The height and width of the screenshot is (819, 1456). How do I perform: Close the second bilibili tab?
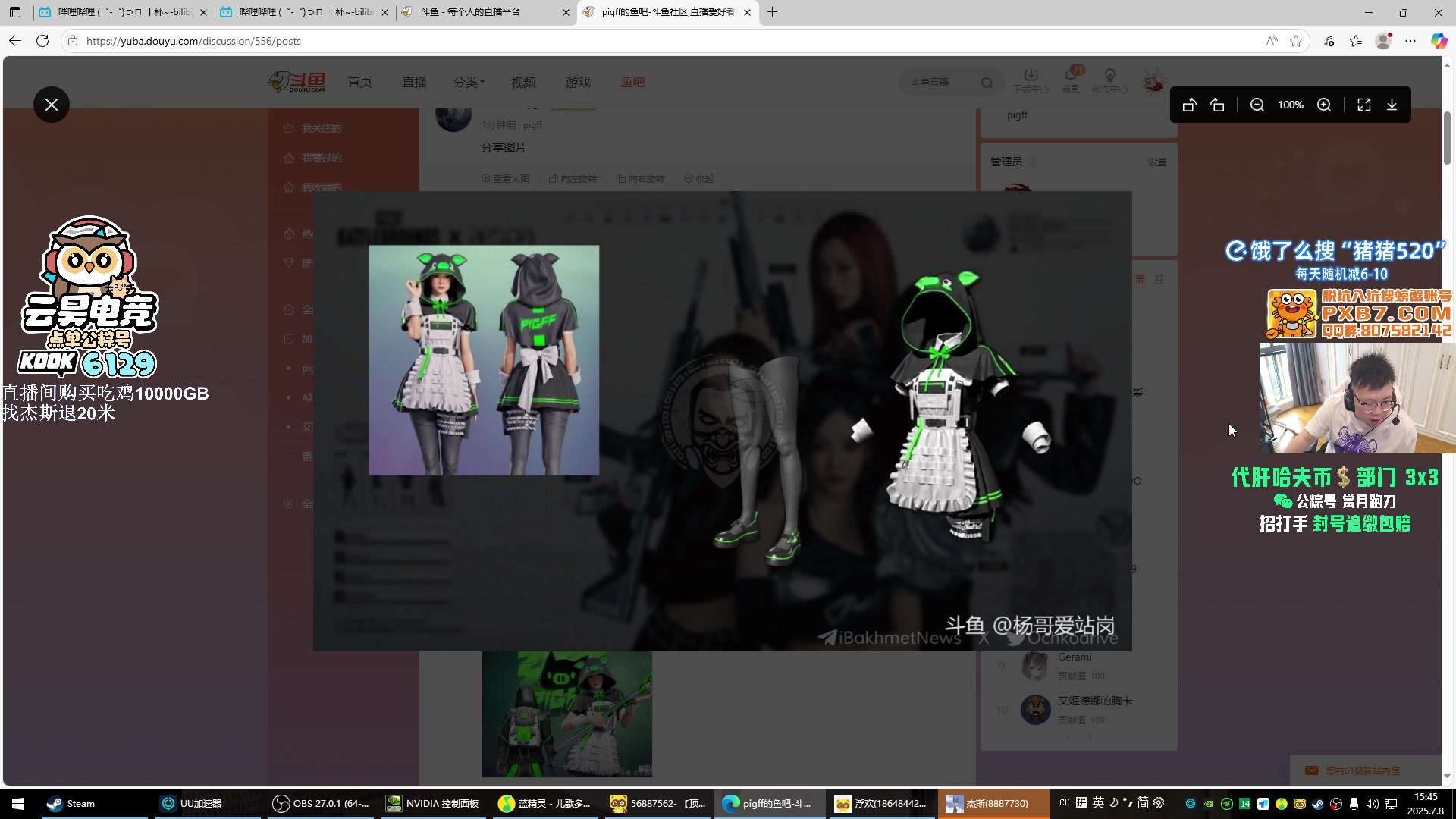click(x=384, y=12)
